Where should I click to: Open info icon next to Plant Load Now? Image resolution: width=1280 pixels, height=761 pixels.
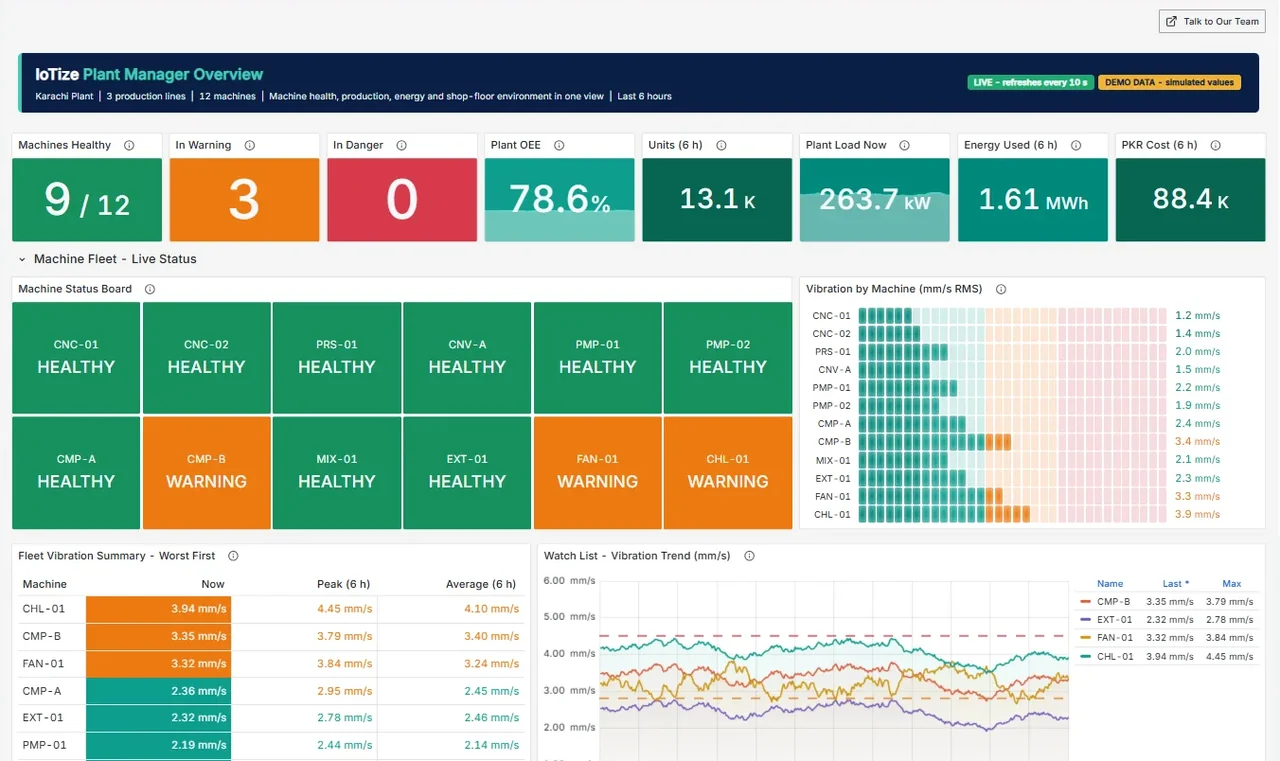[904, 145]
